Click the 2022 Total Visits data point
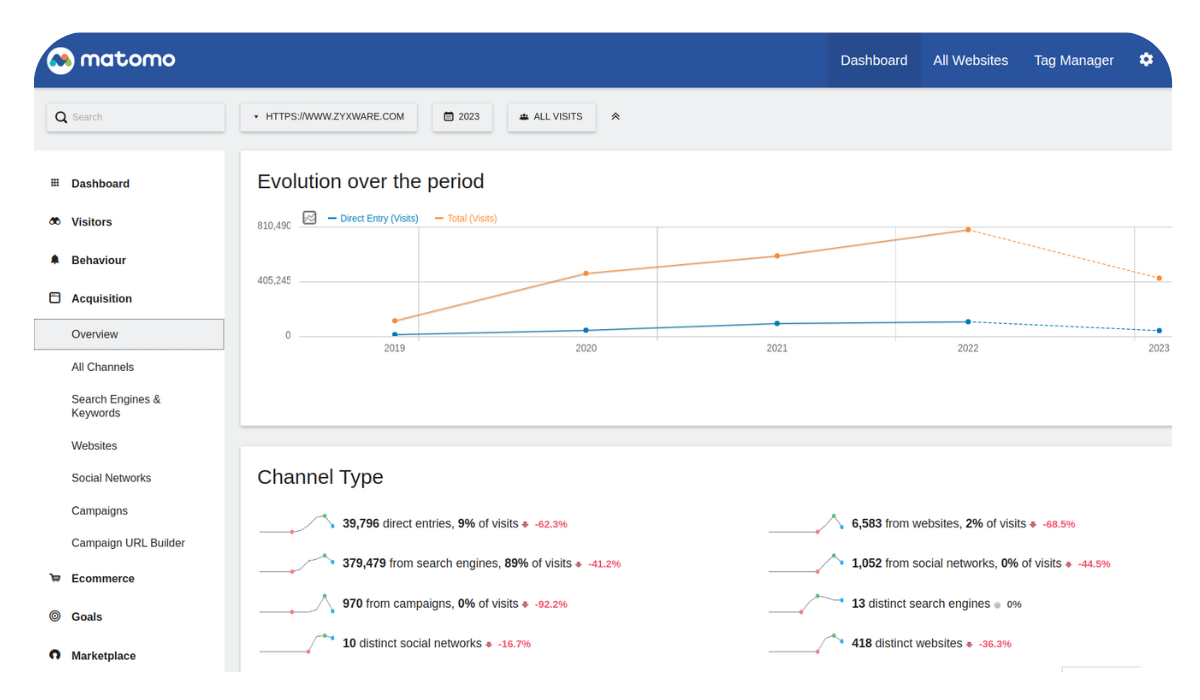The width and height of the screenshot is (1200, 700). [x=968, y=230]
